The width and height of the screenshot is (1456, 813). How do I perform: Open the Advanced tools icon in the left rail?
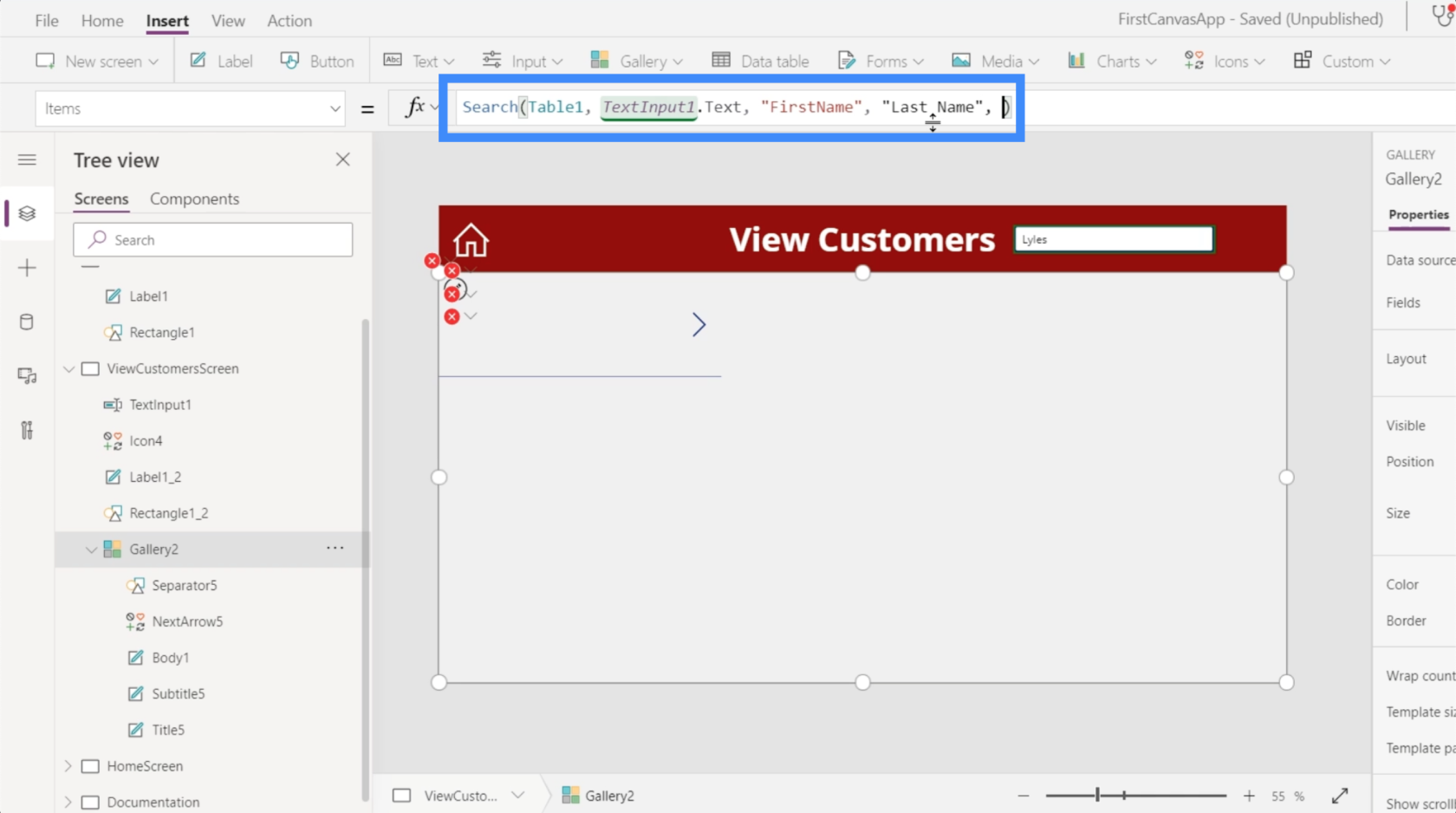27,430
